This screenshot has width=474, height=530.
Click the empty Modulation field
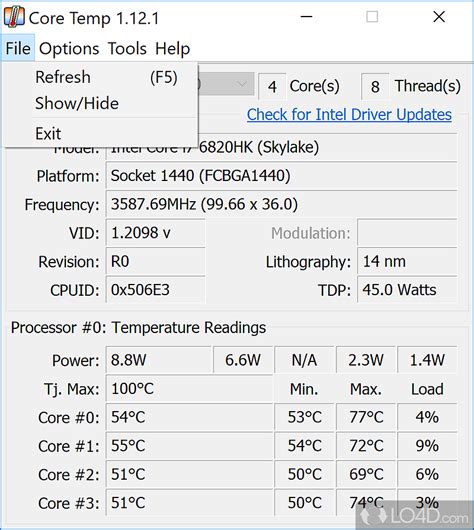pyautogui.click(x=407, y=233)
